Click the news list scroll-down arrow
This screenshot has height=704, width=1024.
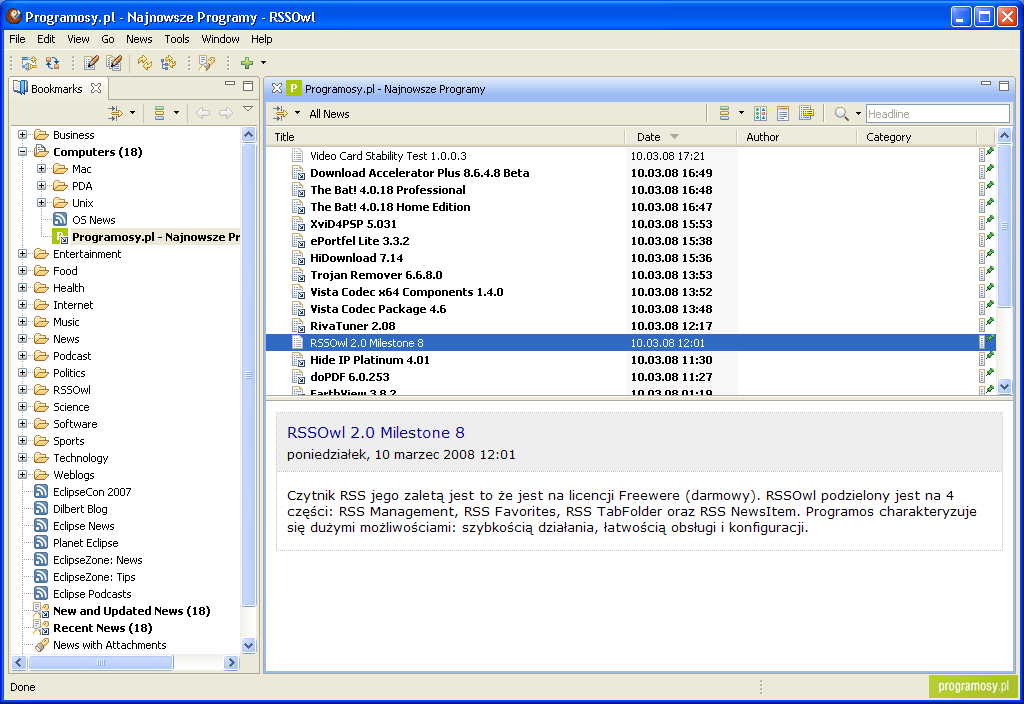[x=1004, y=387]
